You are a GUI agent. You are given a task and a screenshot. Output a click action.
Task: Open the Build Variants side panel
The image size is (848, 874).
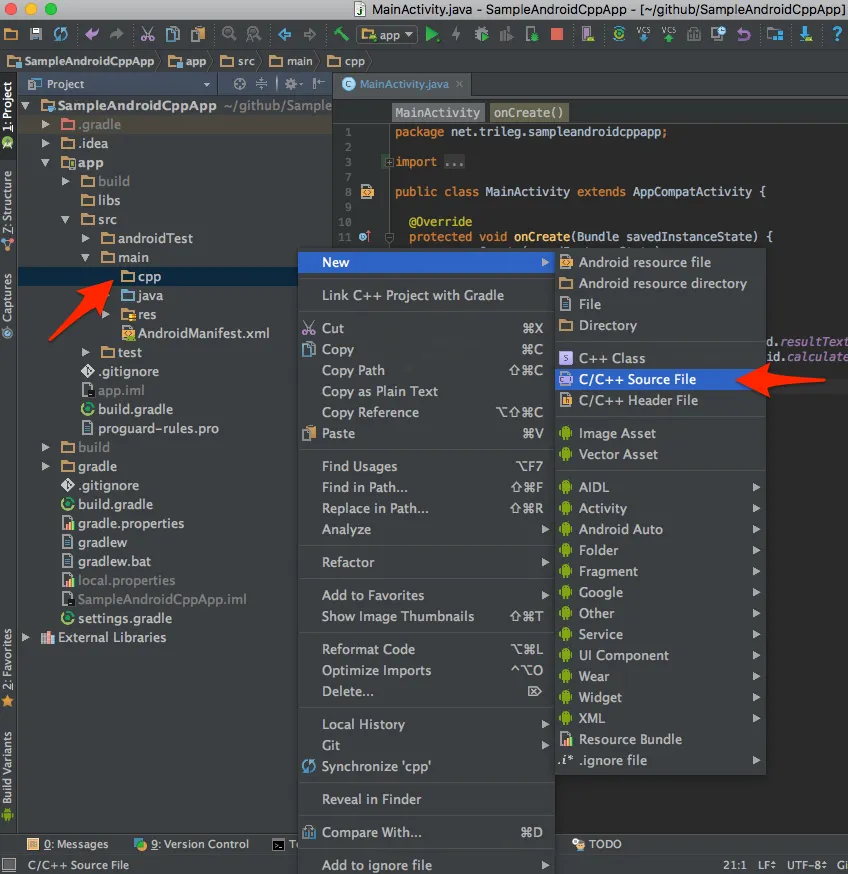tap(8, 770)
